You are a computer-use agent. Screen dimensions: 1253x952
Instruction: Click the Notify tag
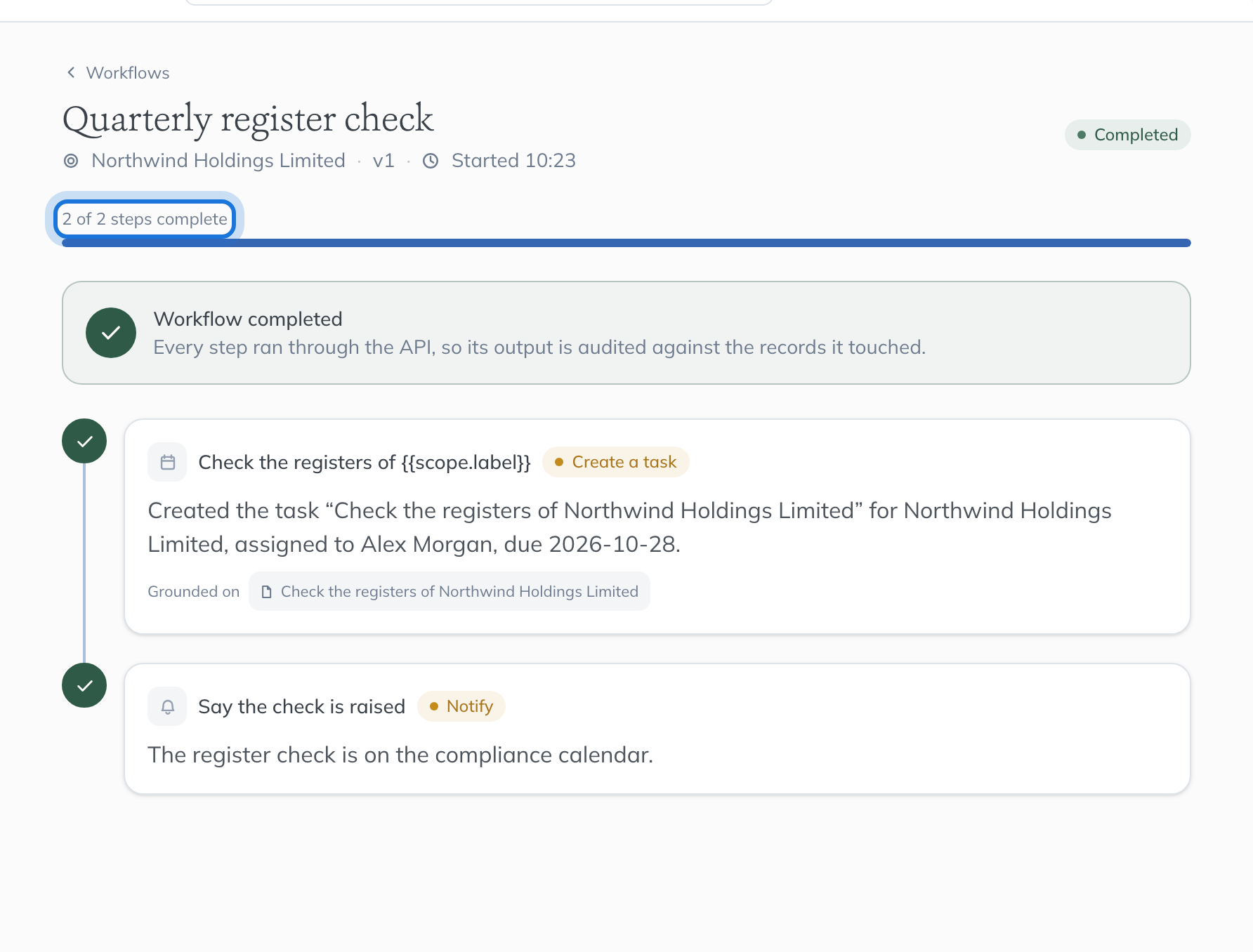click(x=461, y=706)
